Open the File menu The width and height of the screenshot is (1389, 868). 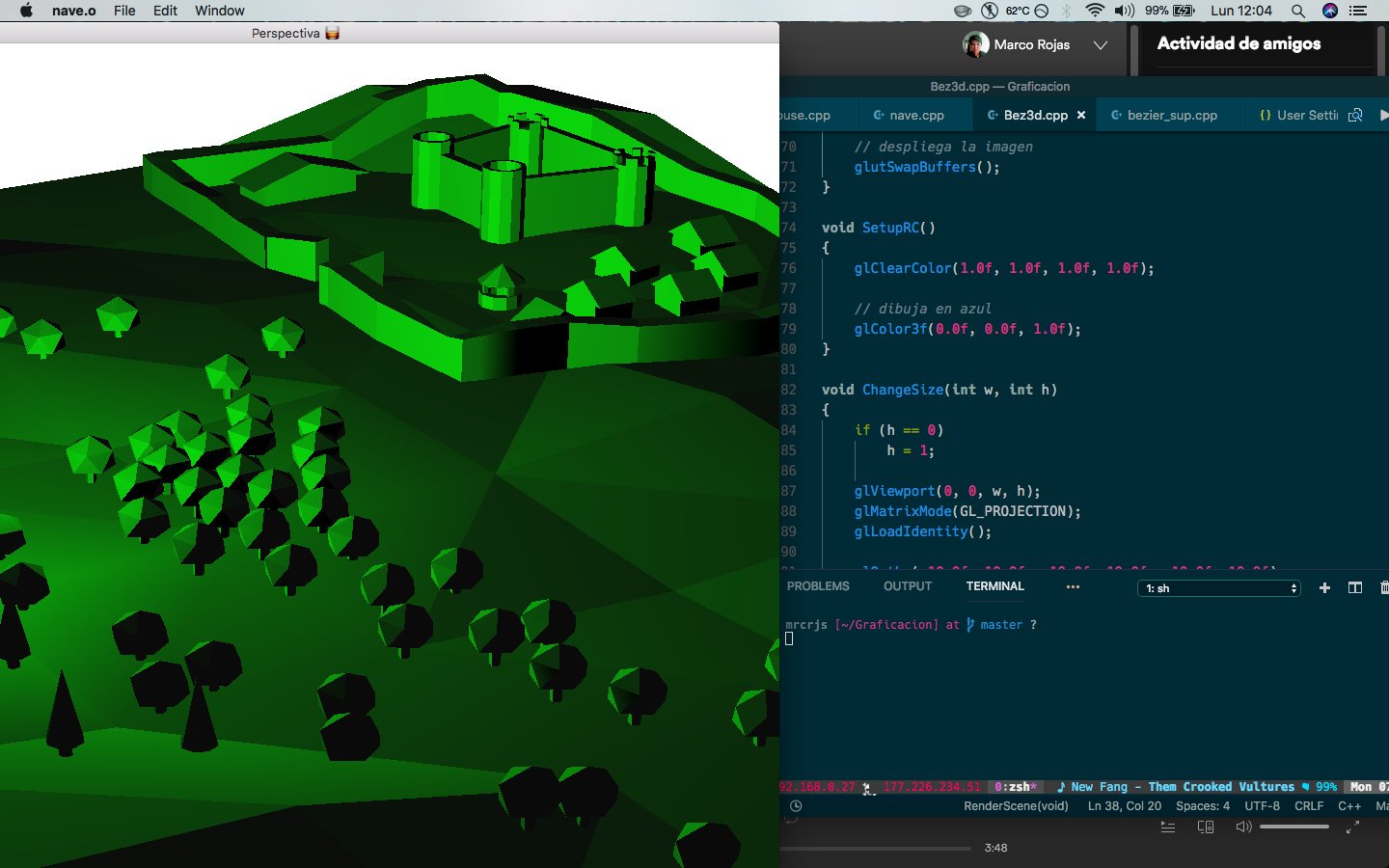pos(124,11)
